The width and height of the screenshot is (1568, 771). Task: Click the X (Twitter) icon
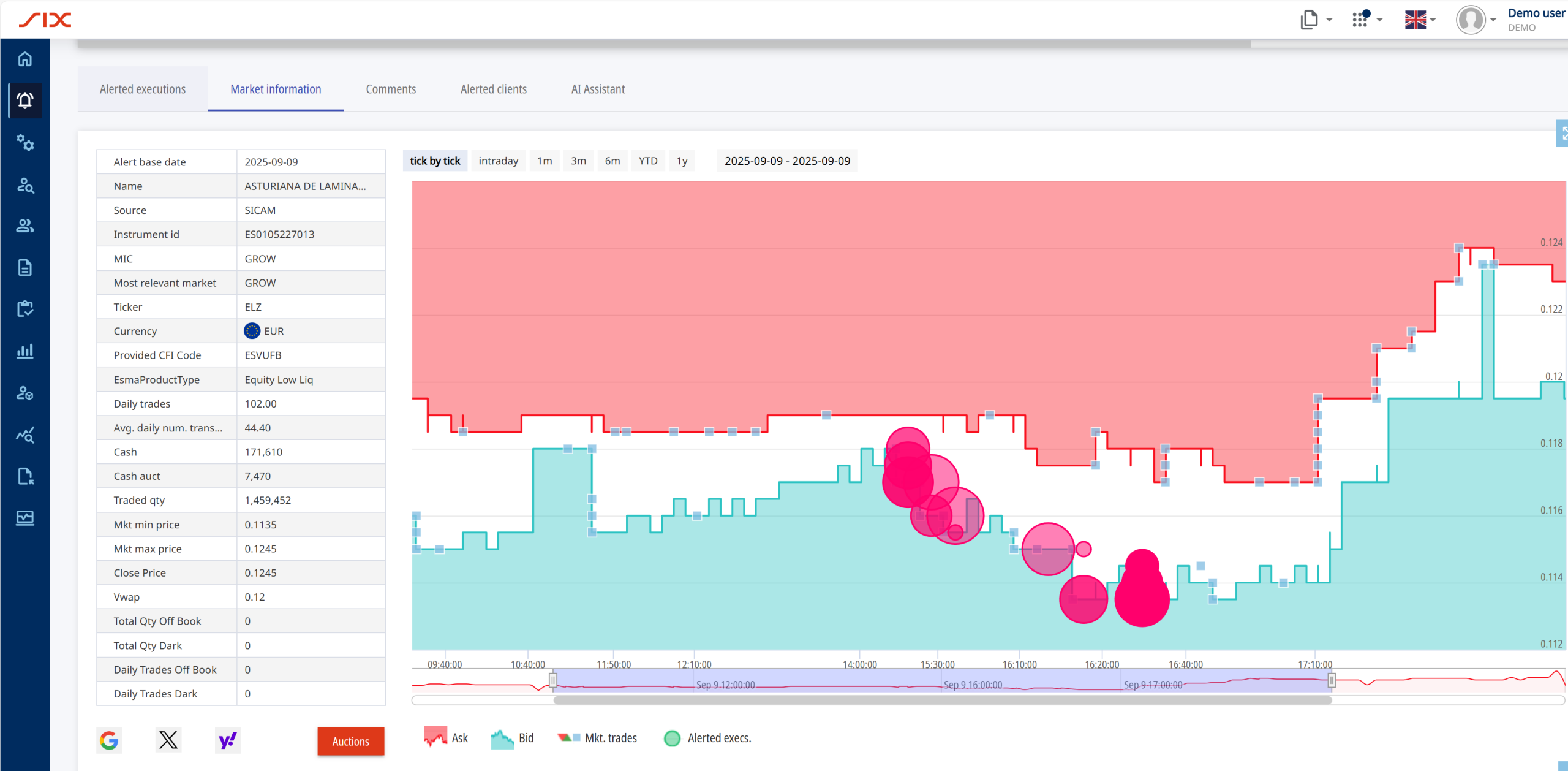point(168,740)
